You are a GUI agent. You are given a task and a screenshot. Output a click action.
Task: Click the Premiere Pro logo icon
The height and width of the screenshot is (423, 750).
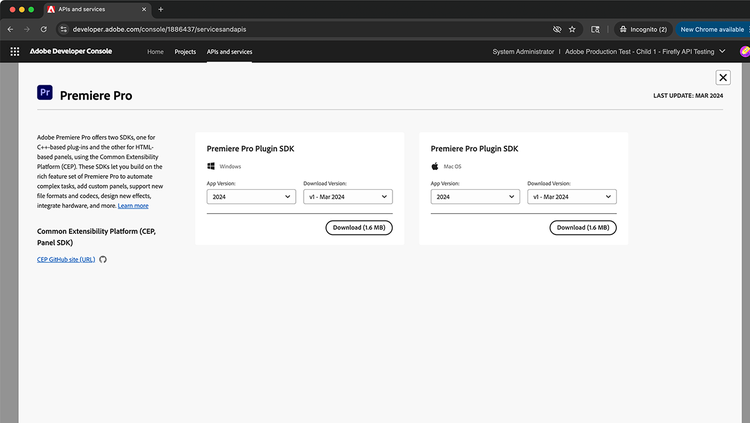tap(45, 93)
